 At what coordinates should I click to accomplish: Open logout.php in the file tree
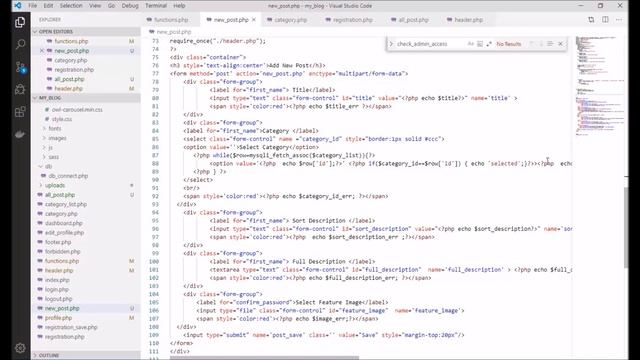point(58,299)
